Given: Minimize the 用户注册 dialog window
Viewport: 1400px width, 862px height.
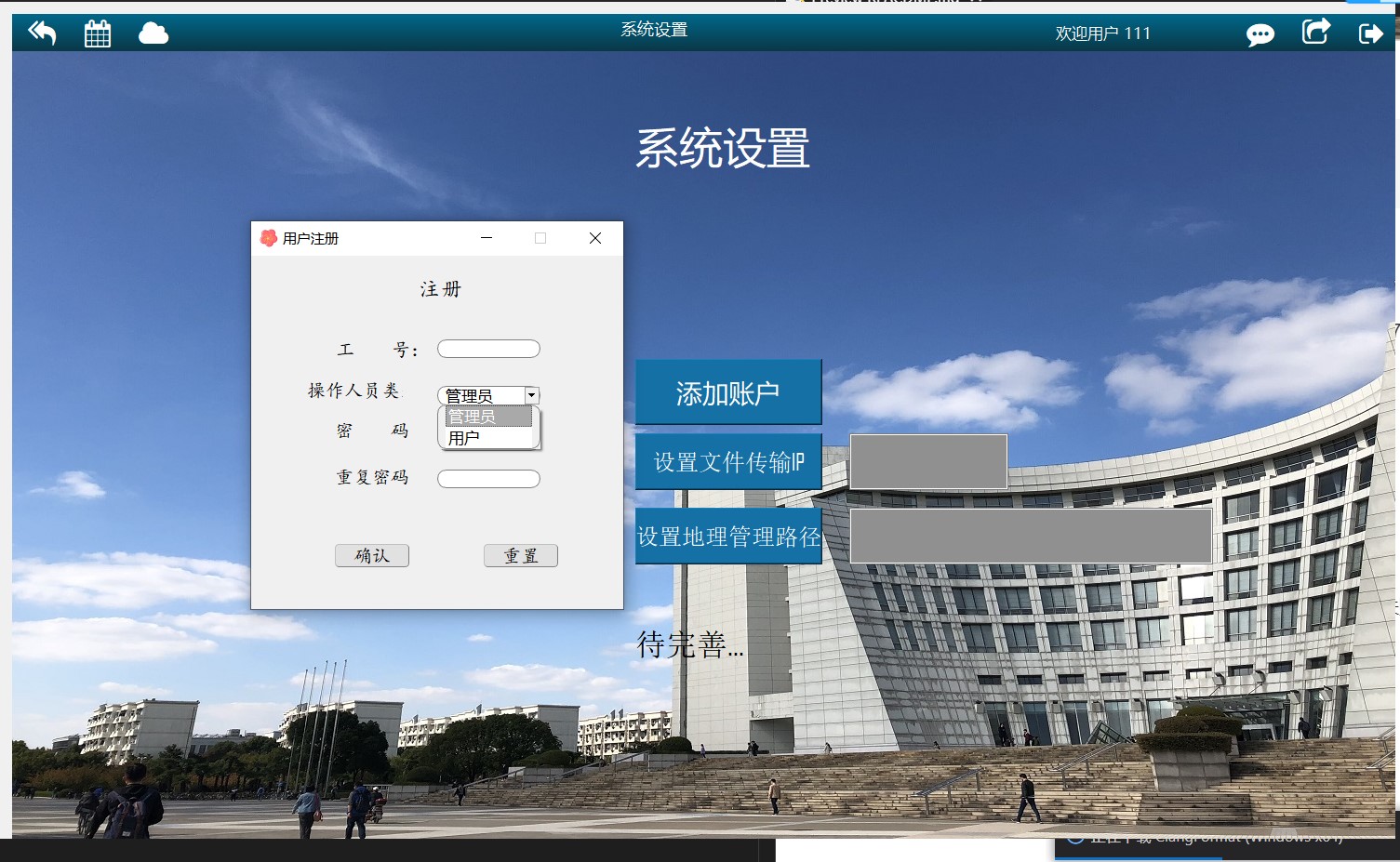Looking at the screenshot, I should pos(487,238).
